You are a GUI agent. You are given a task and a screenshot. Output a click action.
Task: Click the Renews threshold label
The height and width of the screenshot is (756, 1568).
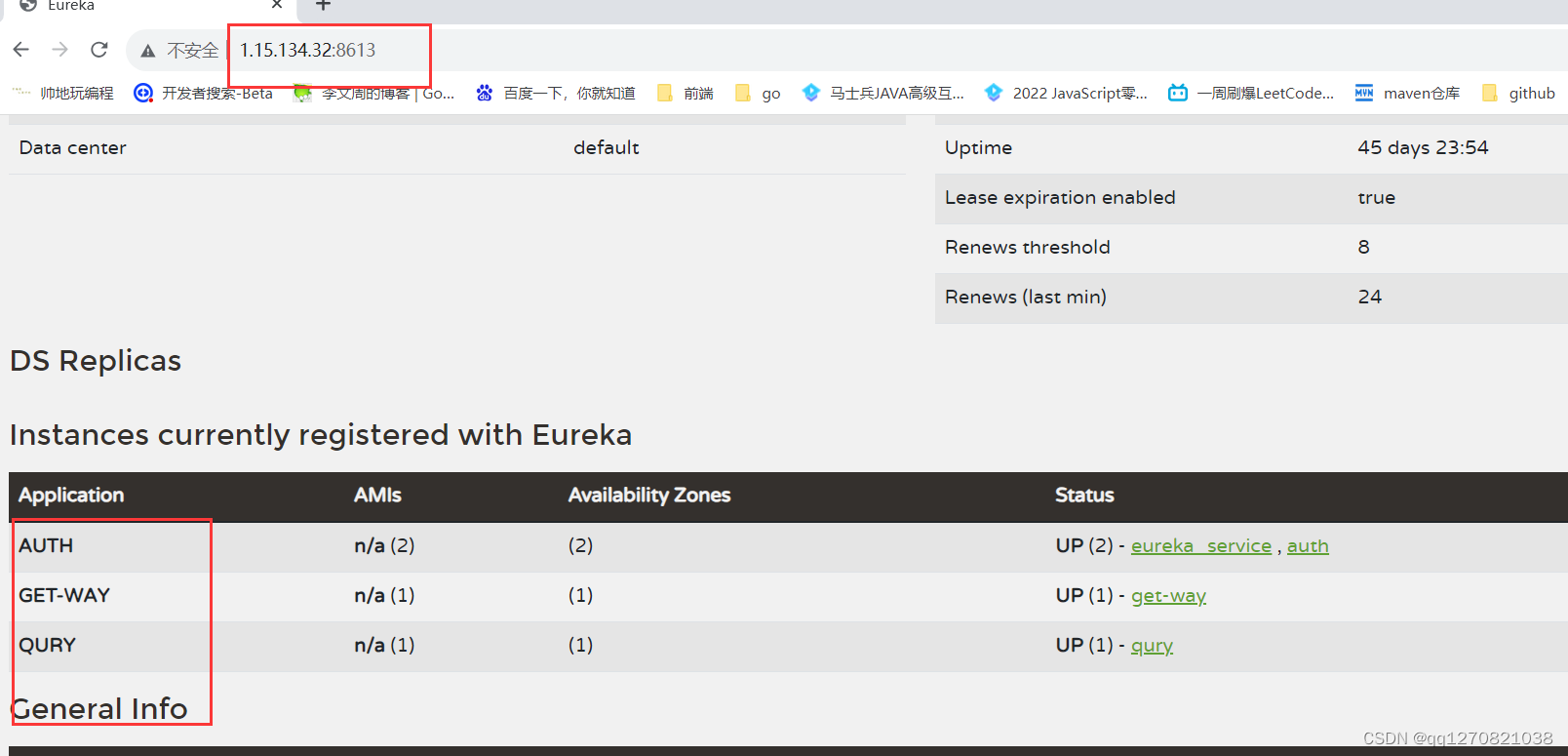click(1027, 248)
